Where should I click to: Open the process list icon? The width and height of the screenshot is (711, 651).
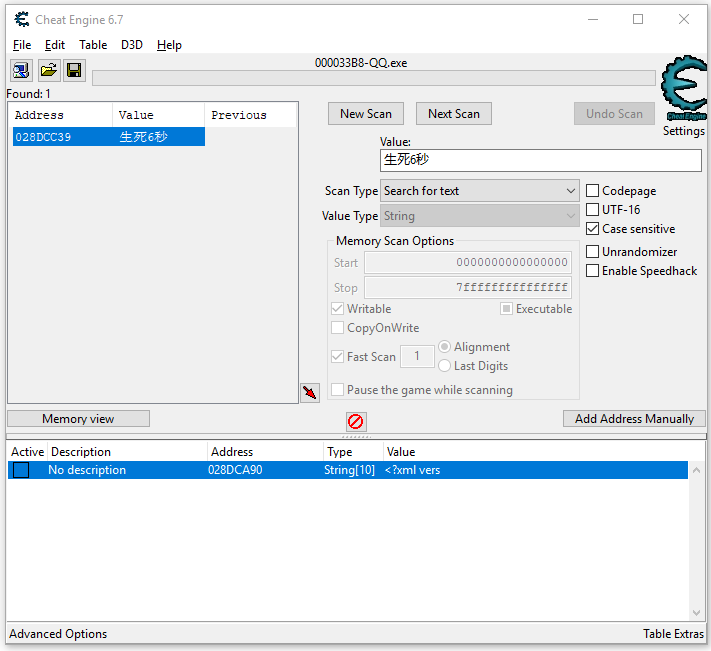[x=21, y=71]
